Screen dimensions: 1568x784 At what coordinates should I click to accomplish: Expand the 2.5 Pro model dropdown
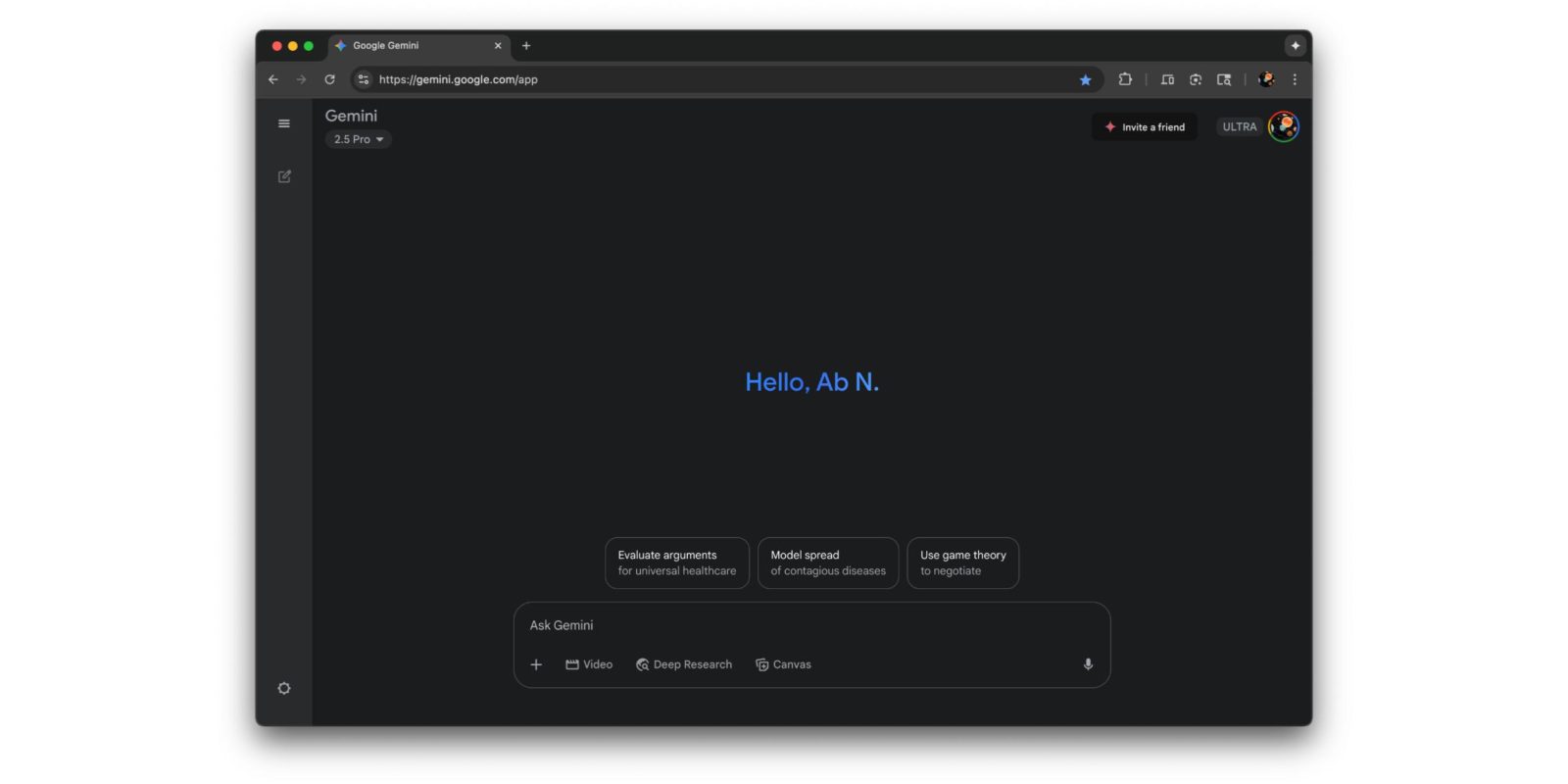pyautogui.click(x=358, y=139)
